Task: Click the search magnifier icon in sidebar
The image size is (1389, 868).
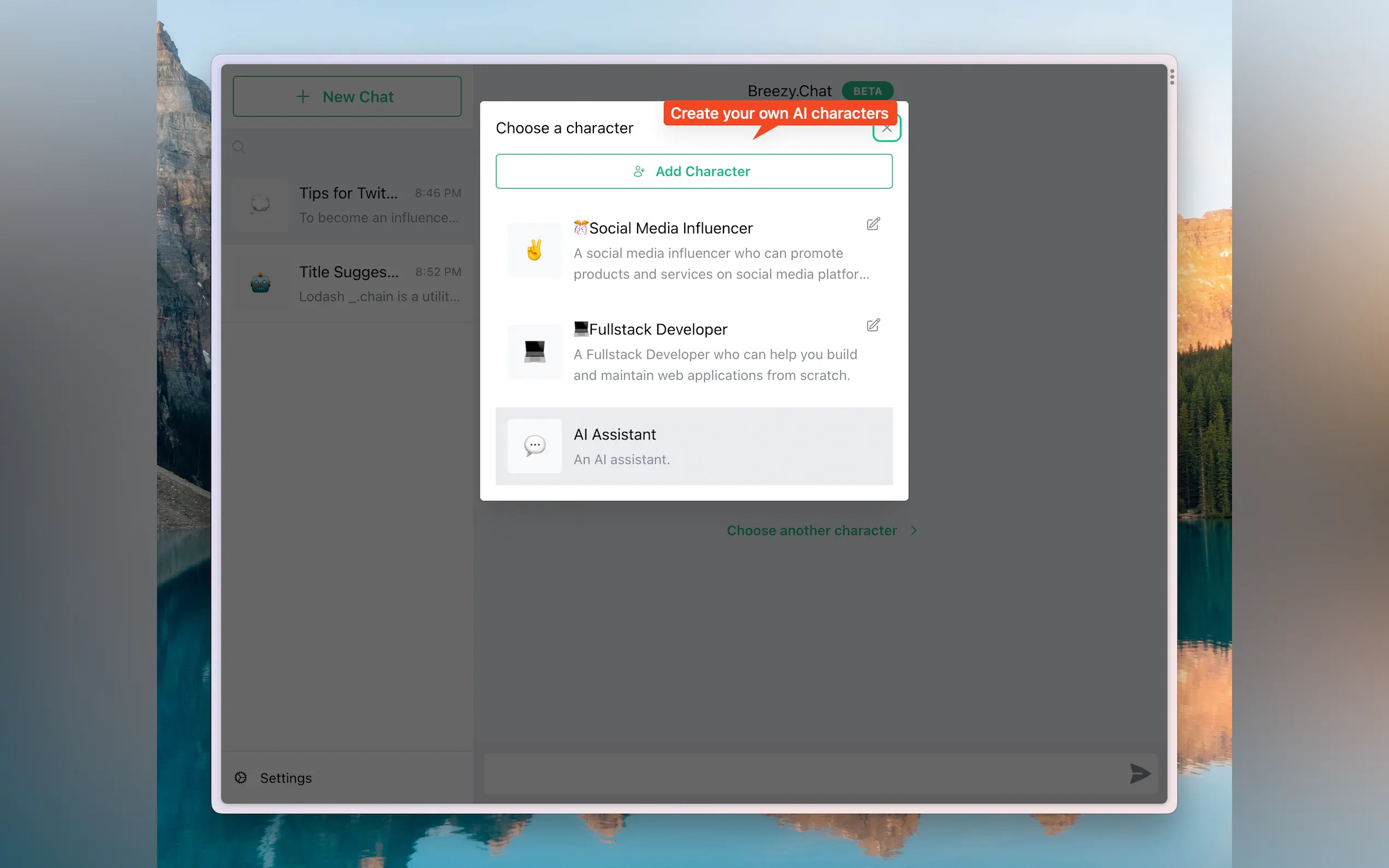Action: [239, 147]
